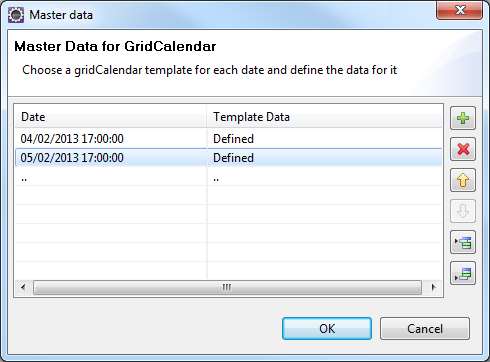Click the '..' template data cell

324,177
